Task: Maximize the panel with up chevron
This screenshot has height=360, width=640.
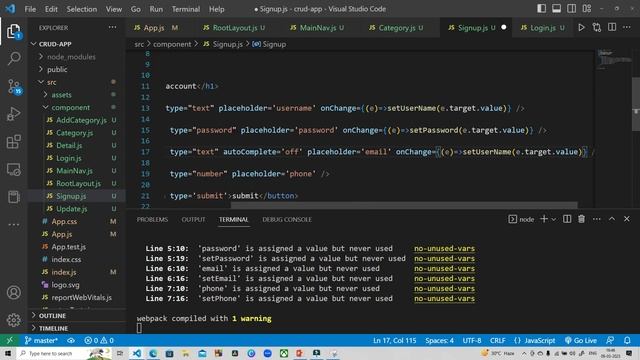Action: (612, 219)
